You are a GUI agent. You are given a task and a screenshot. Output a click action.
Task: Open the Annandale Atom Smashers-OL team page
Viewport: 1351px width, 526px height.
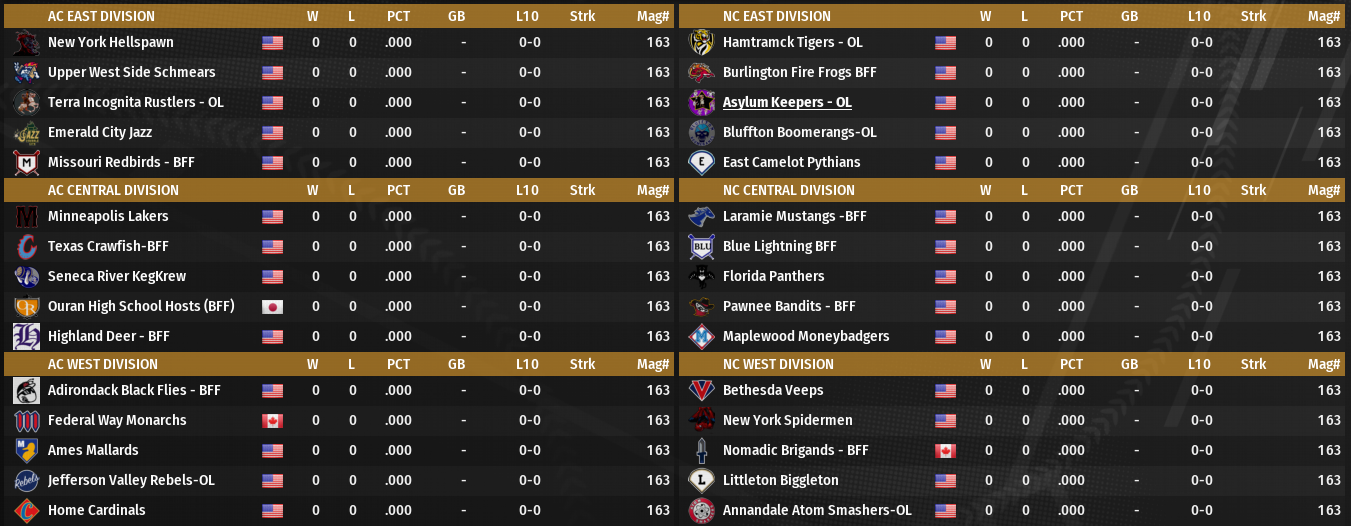(x=817, y=511)
